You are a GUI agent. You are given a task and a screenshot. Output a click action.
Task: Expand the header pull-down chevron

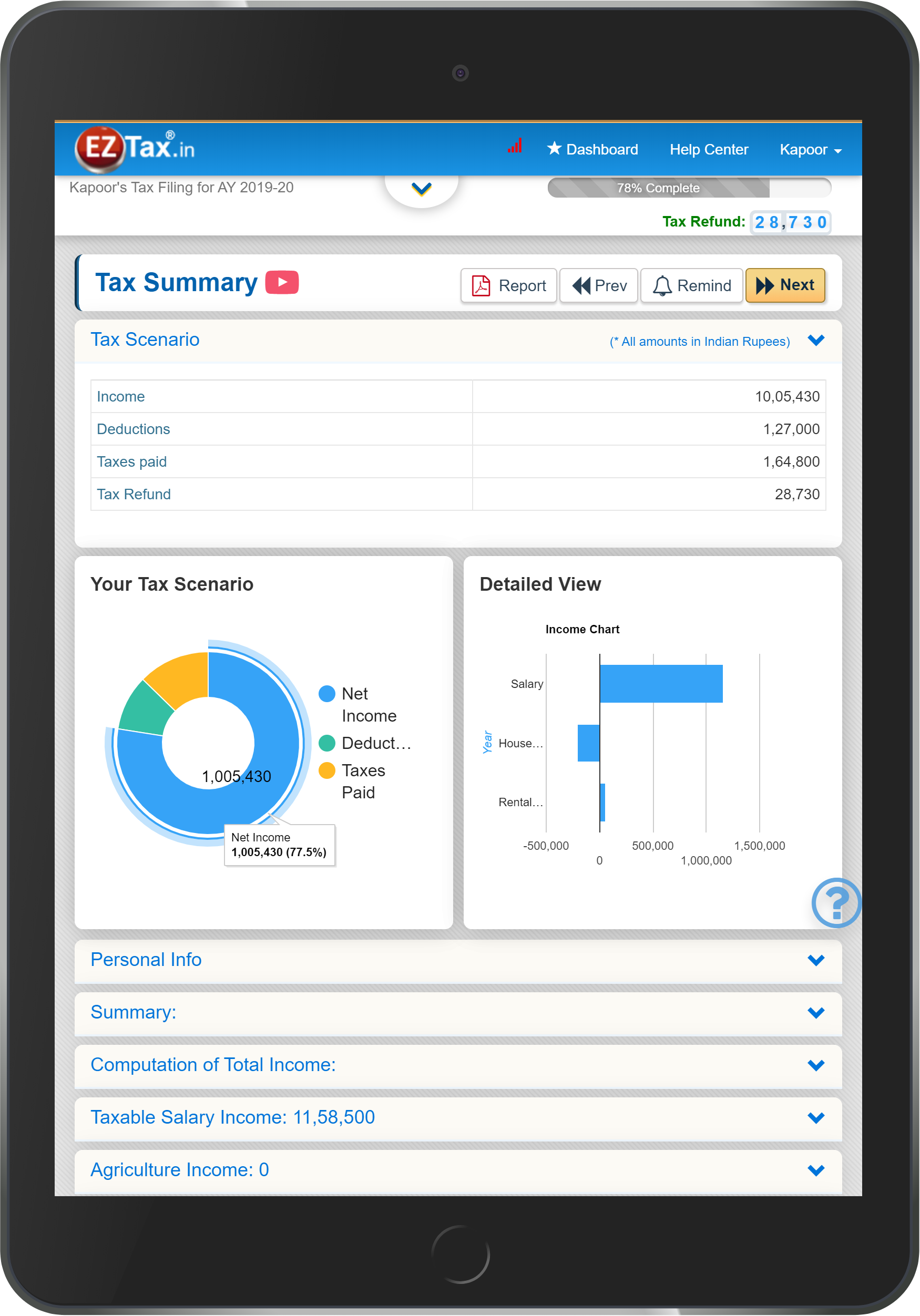[x=421, y=189]
